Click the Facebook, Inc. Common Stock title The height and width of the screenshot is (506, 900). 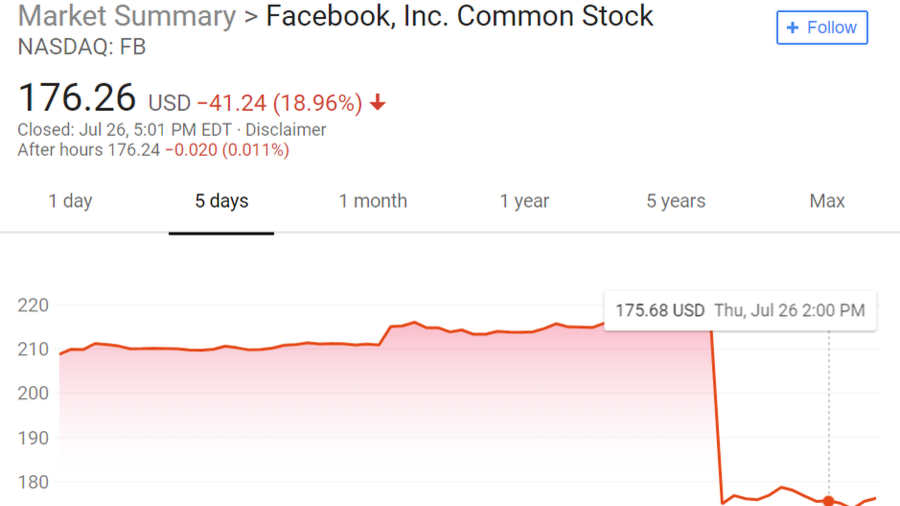(459, 16)
